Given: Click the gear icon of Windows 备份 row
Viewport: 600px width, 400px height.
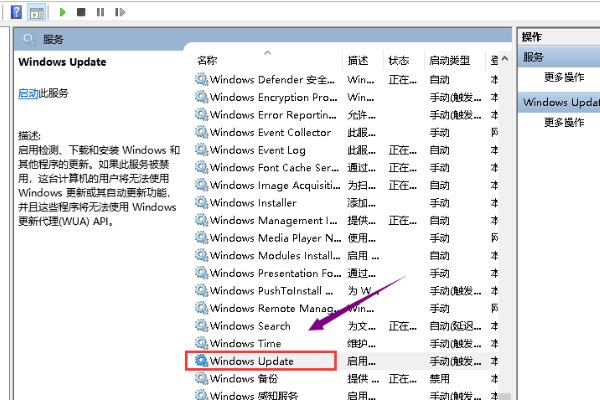Looking at the screenshot, I should [201, 379].
